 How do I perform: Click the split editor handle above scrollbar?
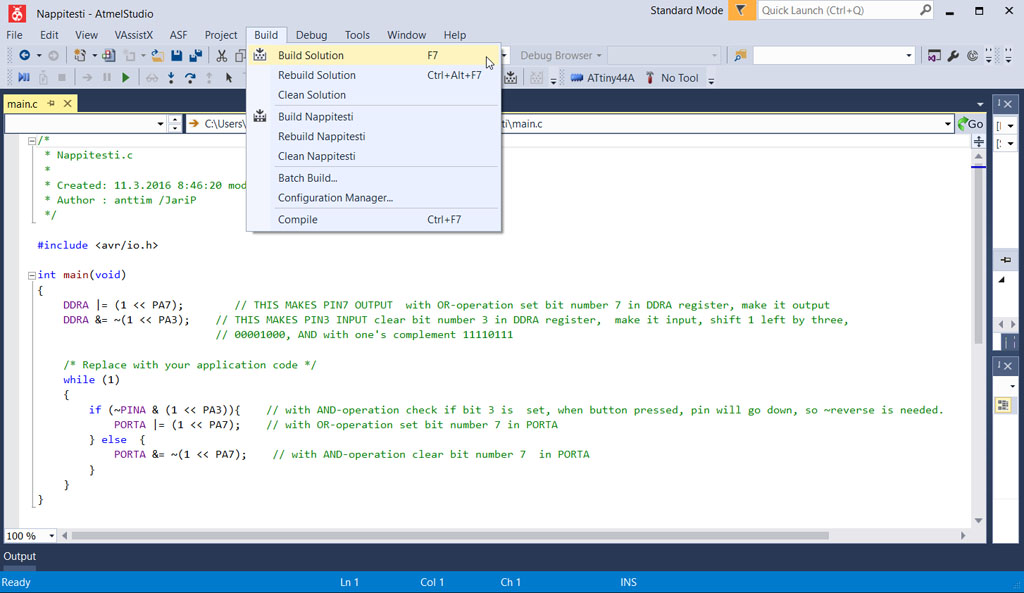pyautogui.click(x=978, y=142)
